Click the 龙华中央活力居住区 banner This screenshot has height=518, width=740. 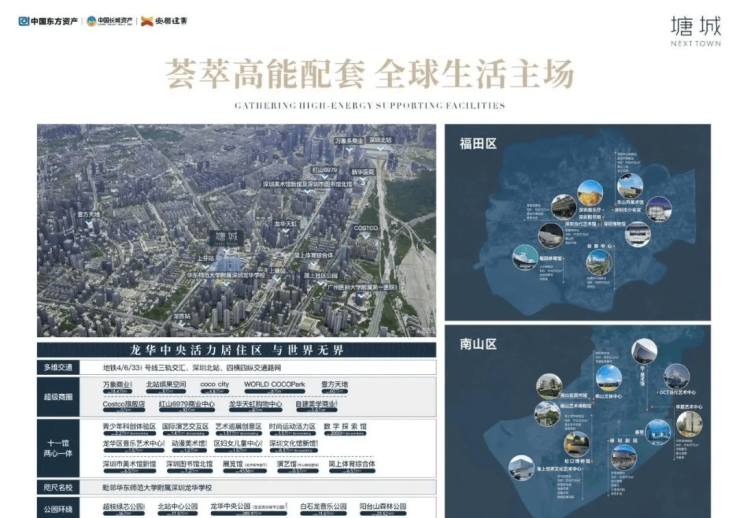(x=236, y=350)
